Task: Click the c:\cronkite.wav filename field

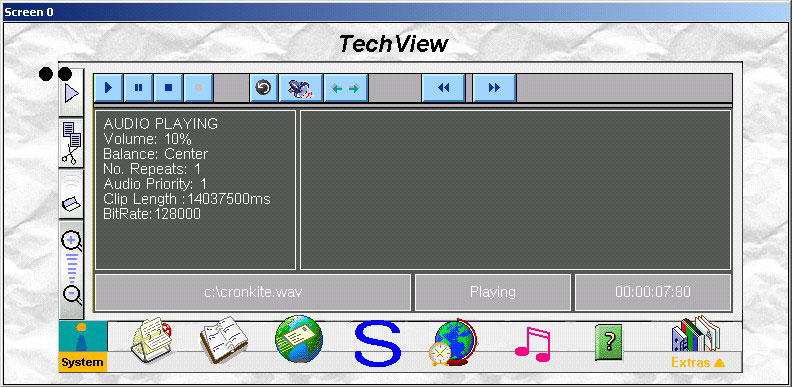Action: pos(253,293)
